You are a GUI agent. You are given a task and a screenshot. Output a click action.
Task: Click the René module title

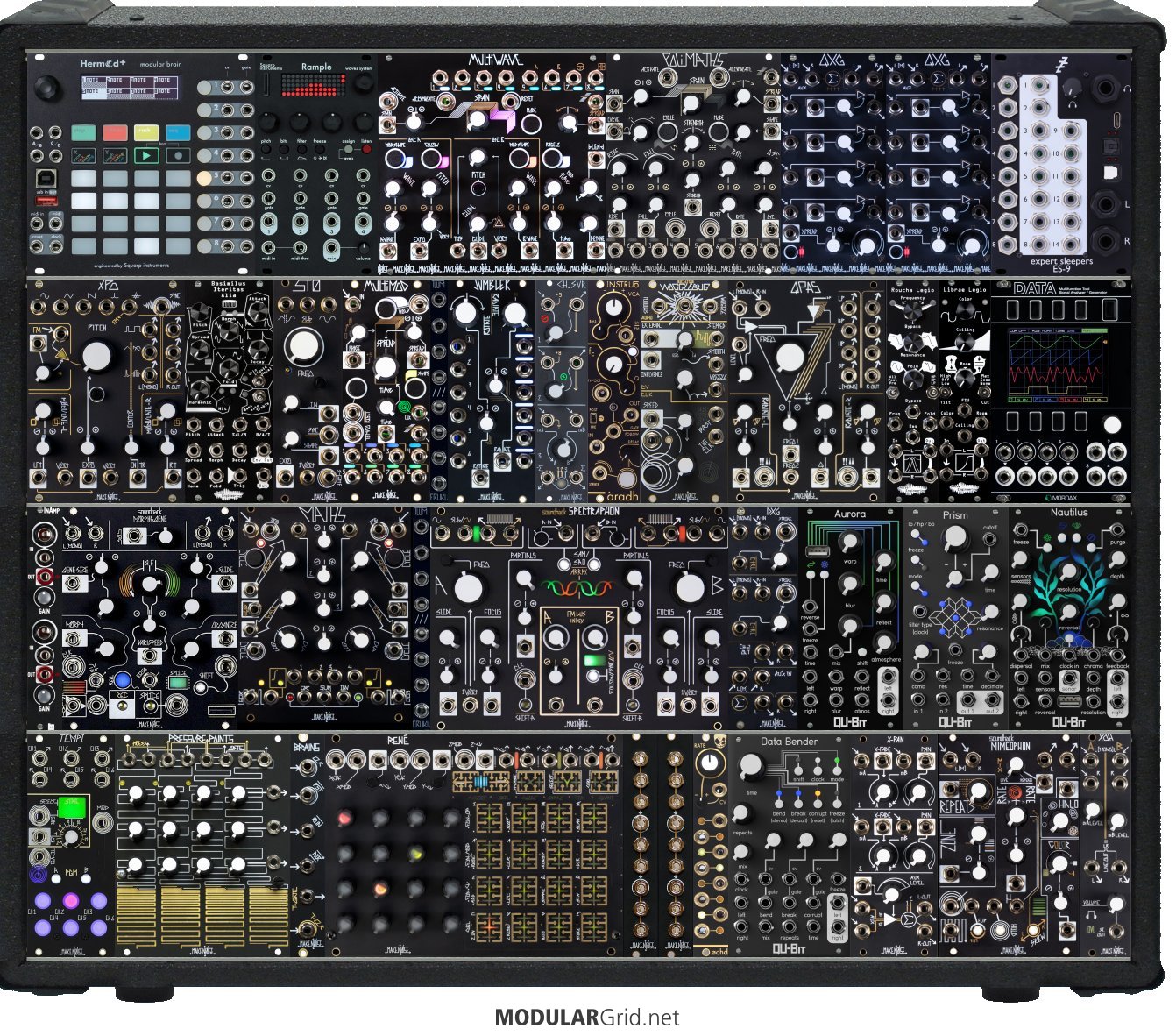coord(398,741)
